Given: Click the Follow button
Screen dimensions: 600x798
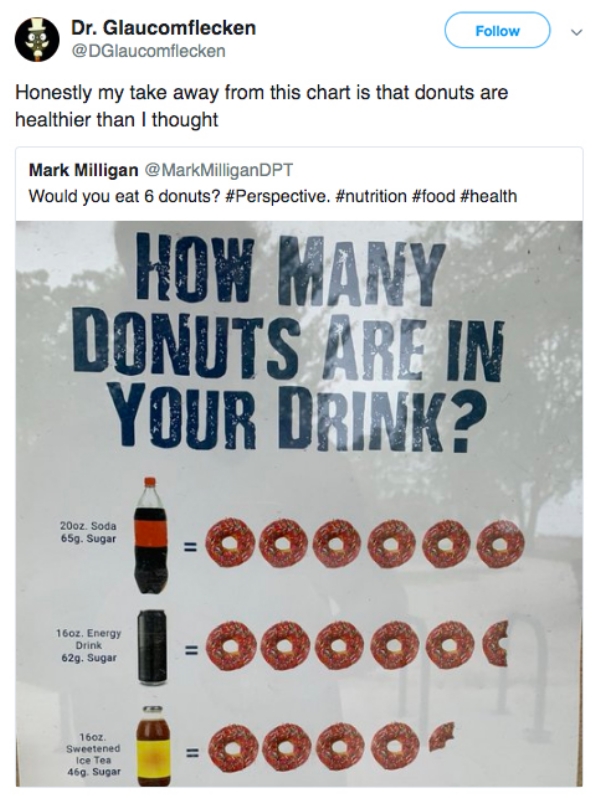Looking at the screenshot, I should click(x=498, y=31).
